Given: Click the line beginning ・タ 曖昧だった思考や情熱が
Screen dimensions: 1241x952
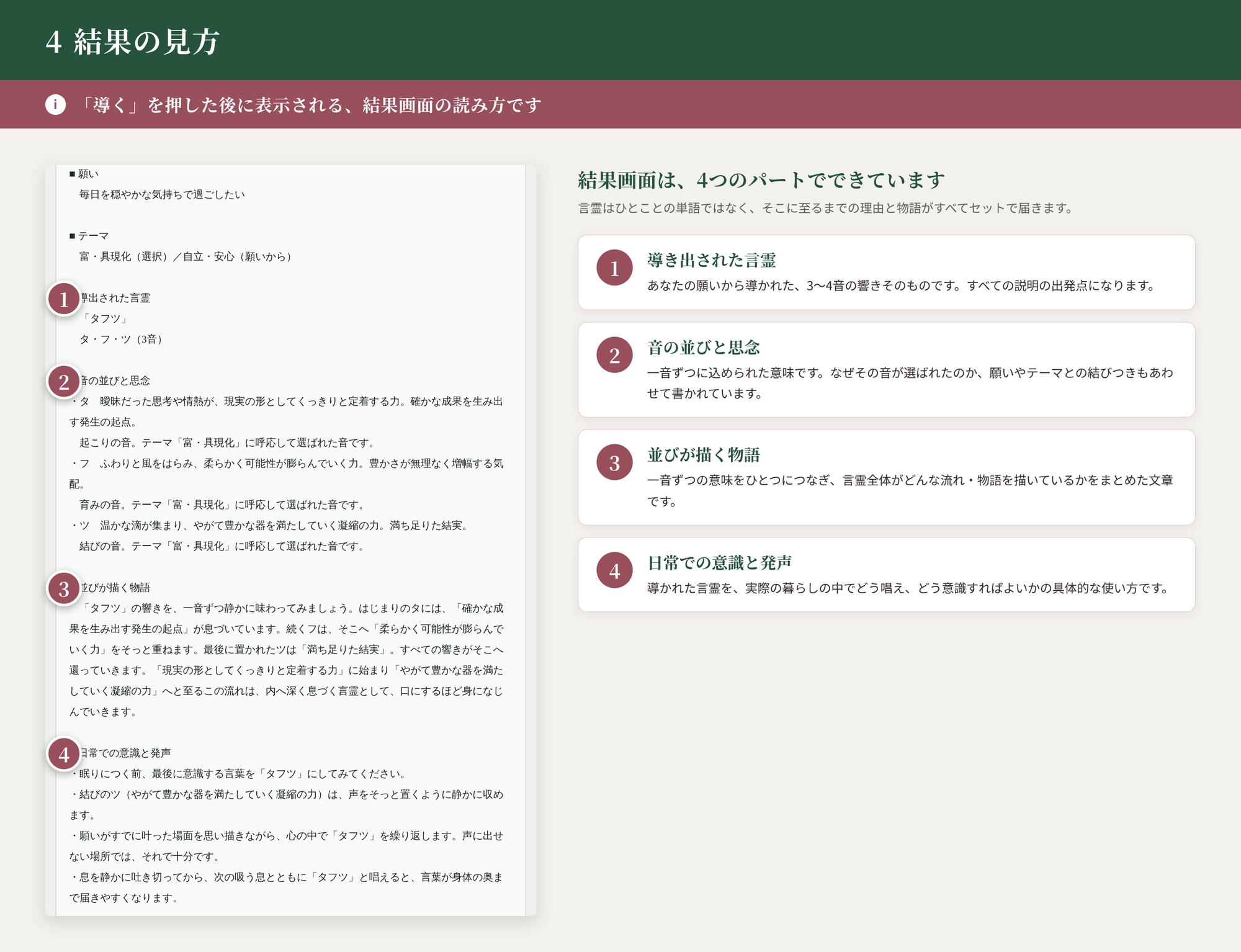Looking at the screenshot, I should [286, 411].
